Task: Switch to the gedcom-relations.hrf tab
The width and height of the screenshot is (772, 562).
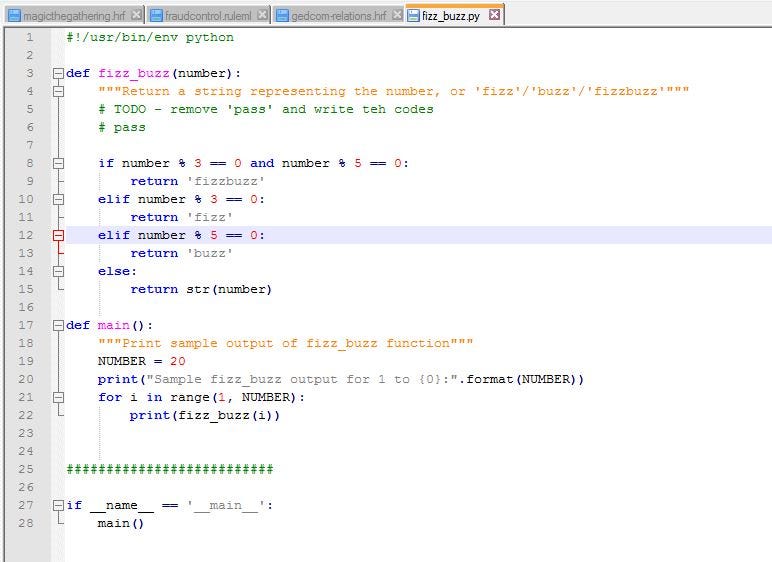Action: coord(338,16)
